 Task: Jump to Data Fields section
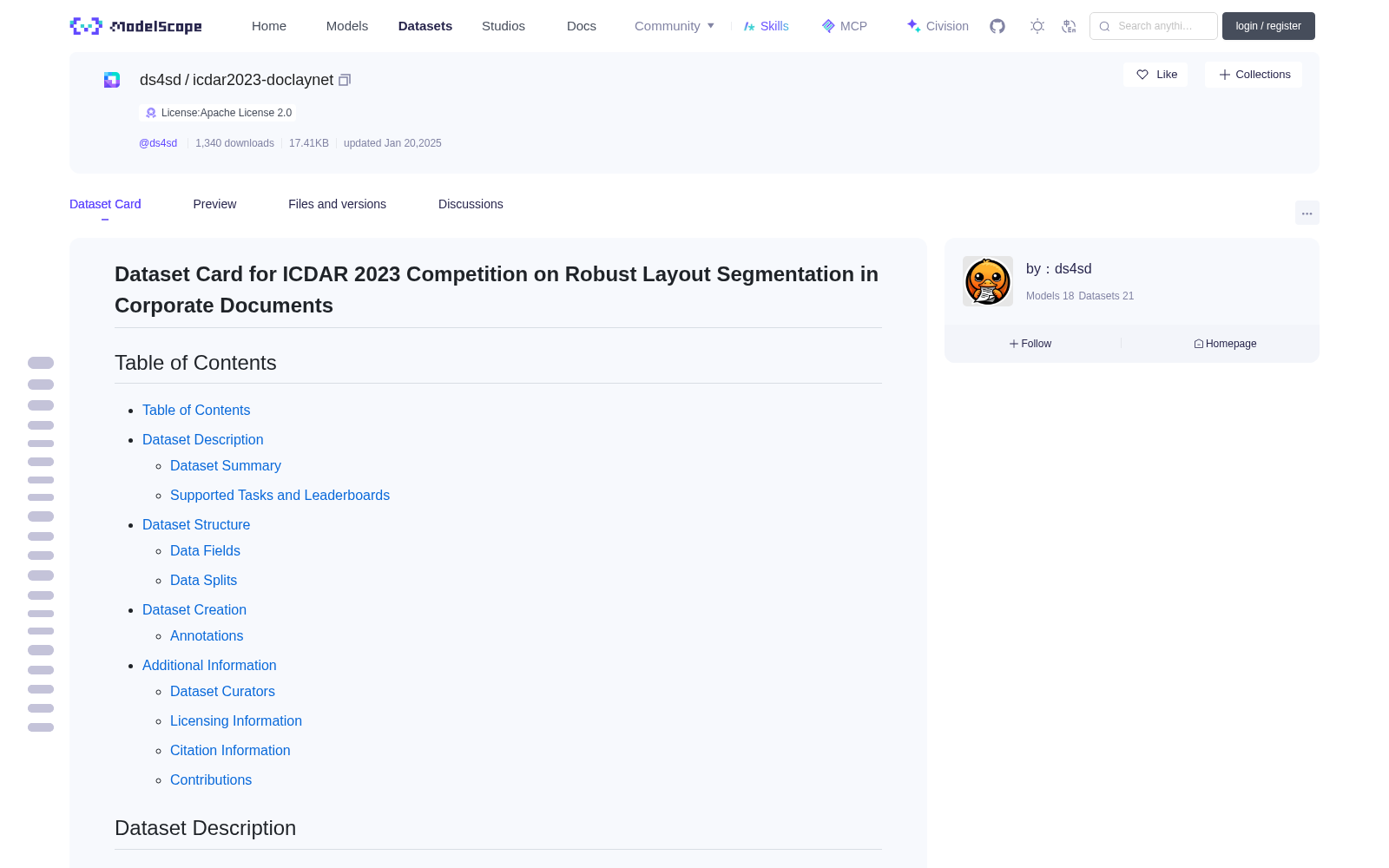click(205, 551)
